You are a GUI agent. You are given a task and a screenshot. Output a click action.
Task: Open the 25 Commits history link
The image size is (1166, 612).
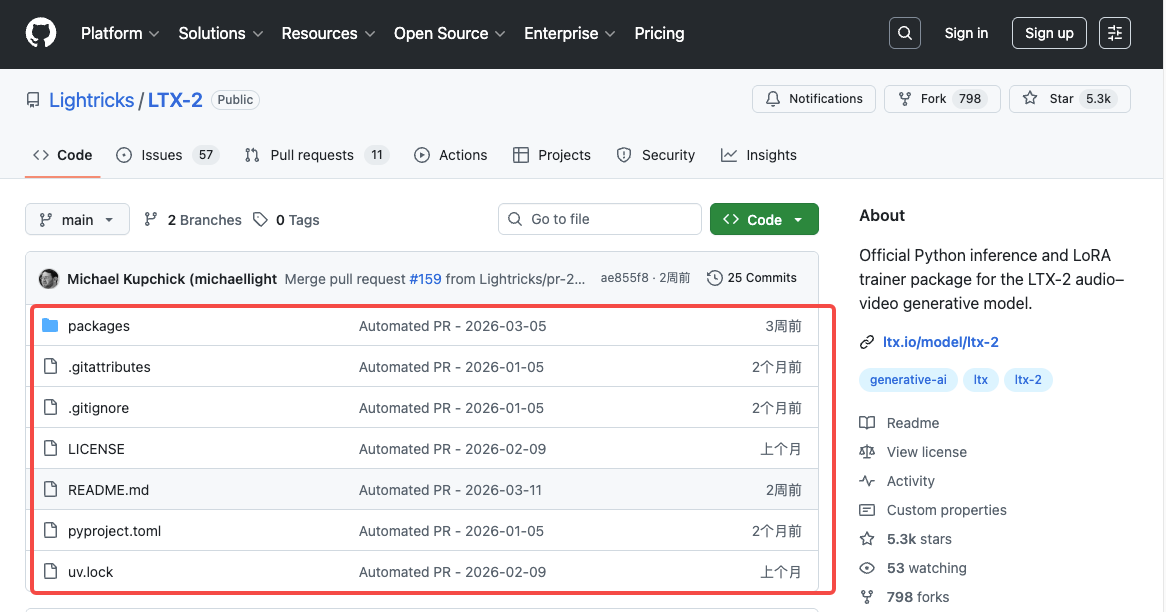point(752,278)
